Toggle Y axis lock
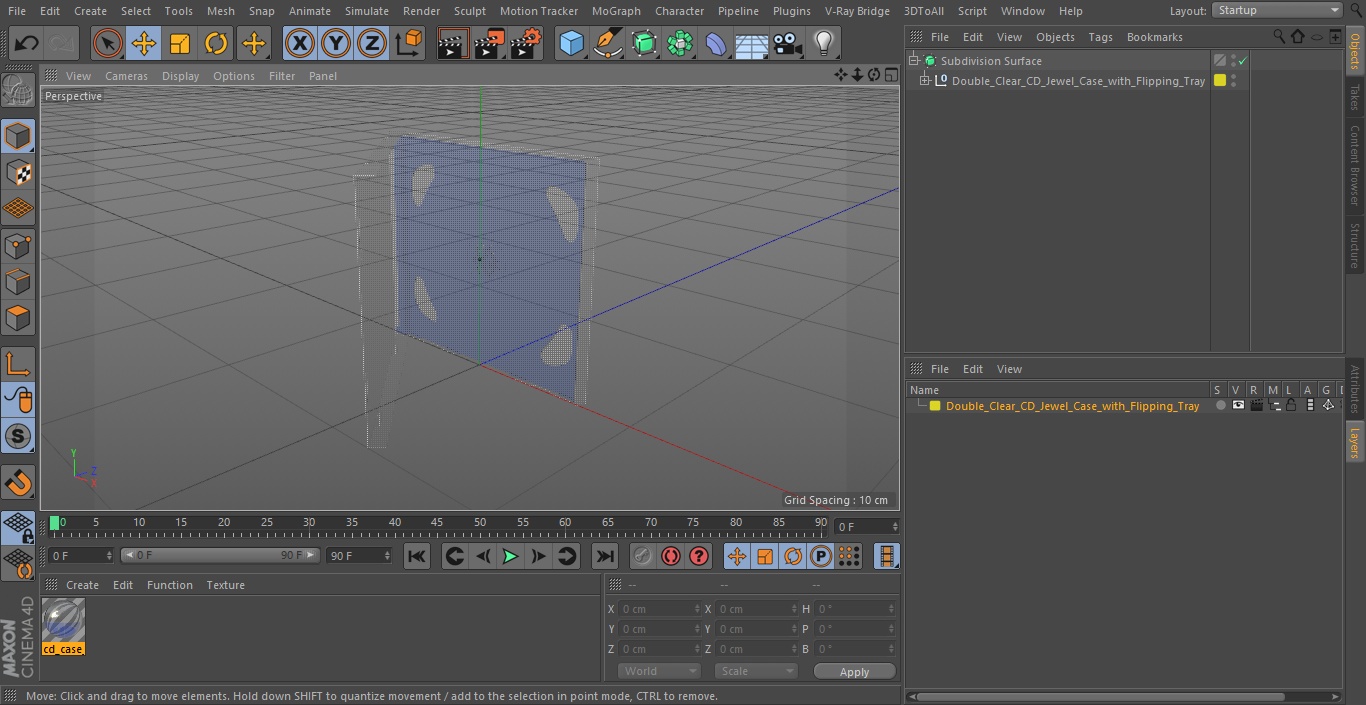Viewport: 1366px width, 705px height. click(336, 43)
